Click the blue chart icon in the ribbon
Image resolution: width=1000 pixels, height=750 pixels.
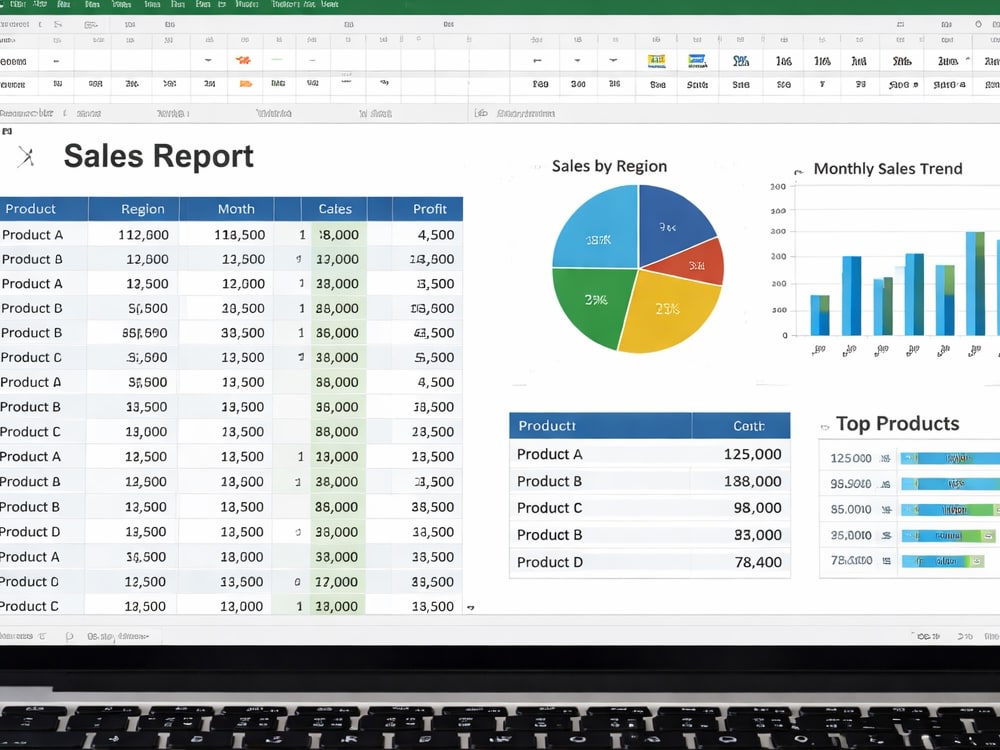coord(697,61)
